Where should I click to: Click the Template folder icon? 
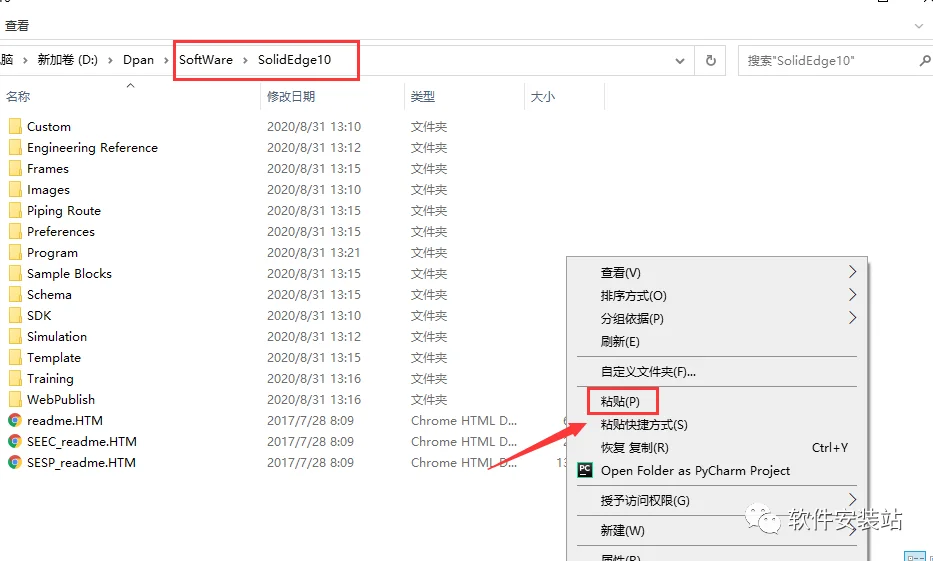click(15, 358)
